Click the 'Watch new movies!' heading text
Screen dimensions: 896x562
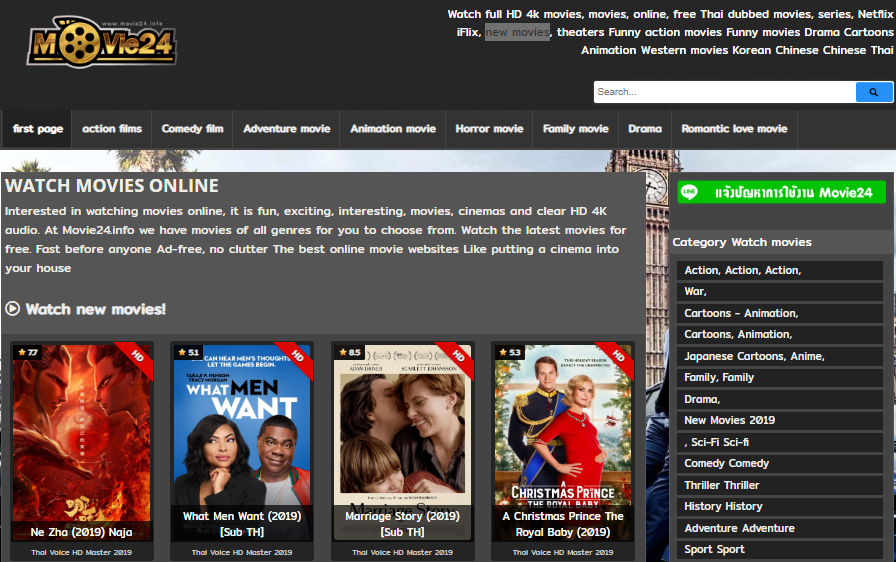(x=95, y=309)
